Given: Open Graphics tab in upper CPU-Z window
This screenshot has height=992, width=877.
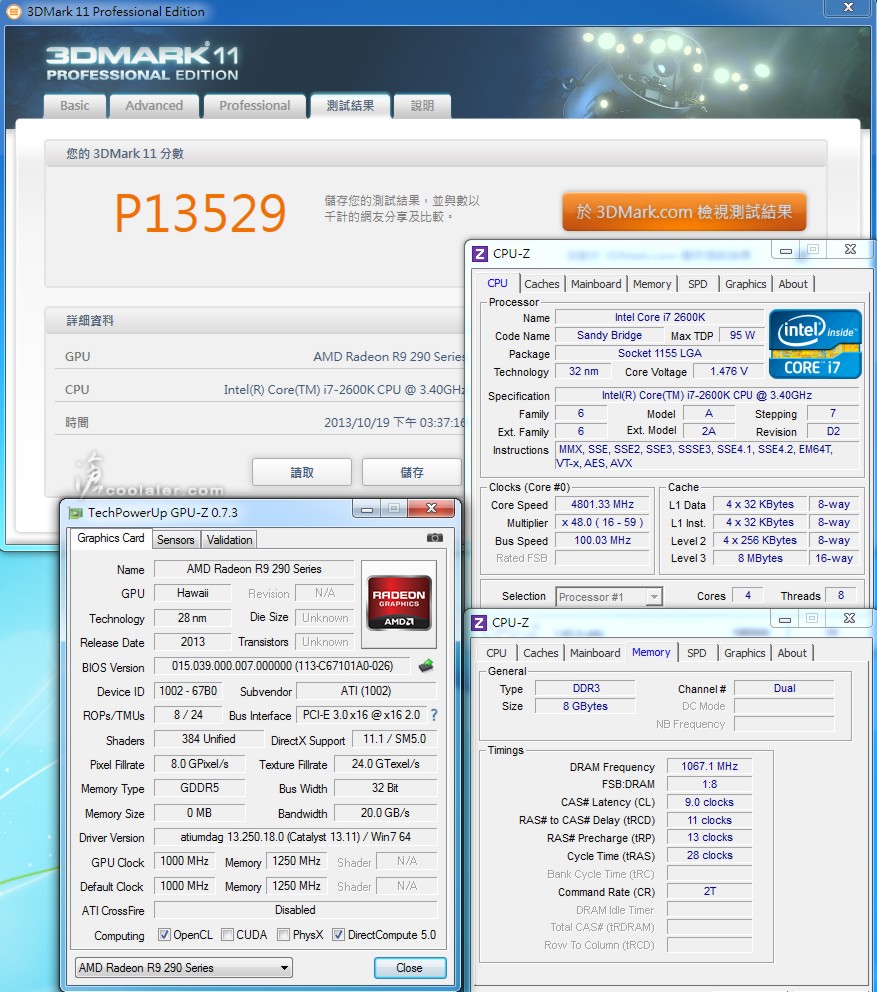Looking at the screenshot, I should [745, 284].
